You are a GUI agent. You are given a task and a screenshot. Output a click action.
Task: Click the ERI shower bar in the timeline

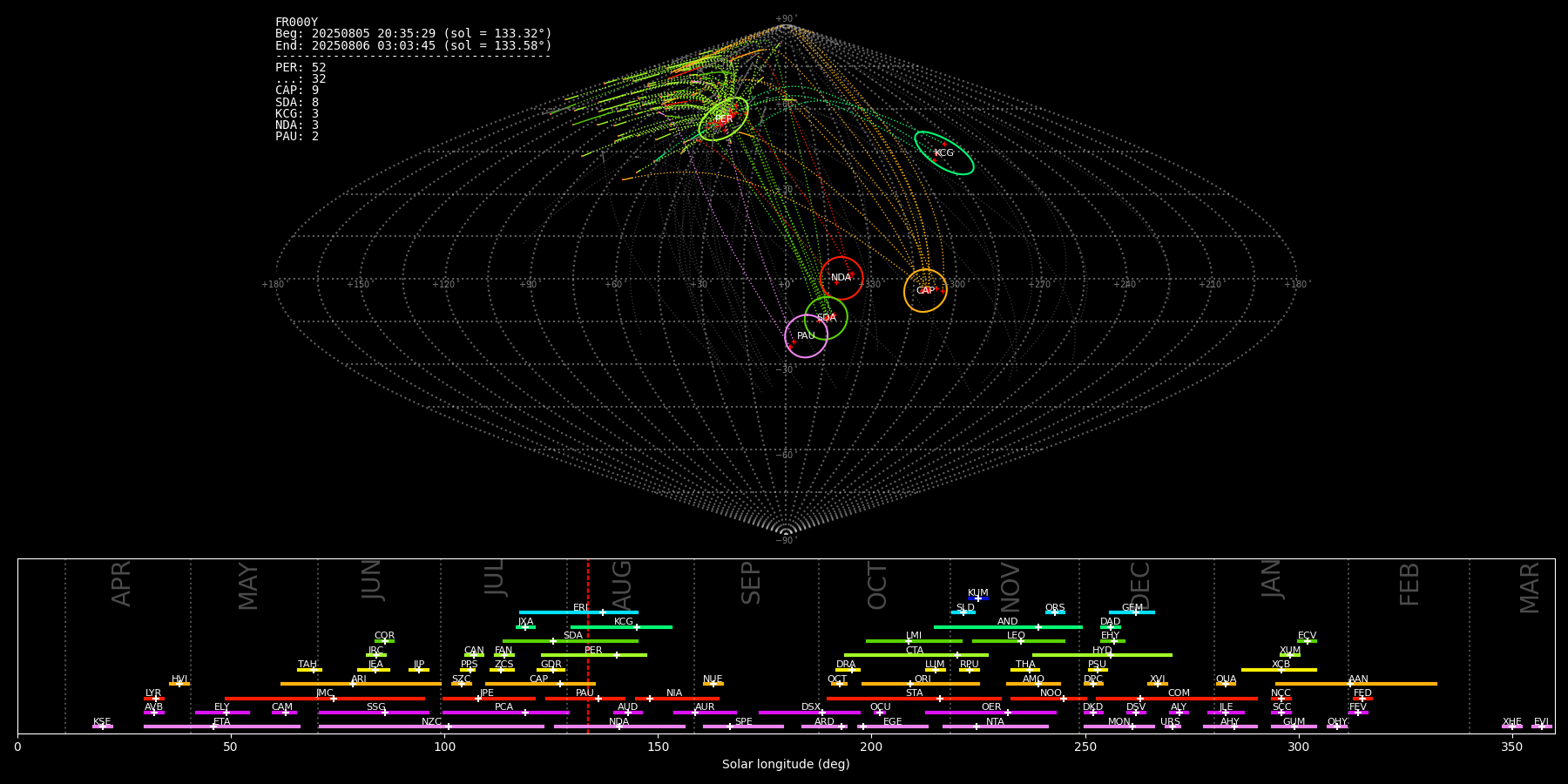point(578,612)
